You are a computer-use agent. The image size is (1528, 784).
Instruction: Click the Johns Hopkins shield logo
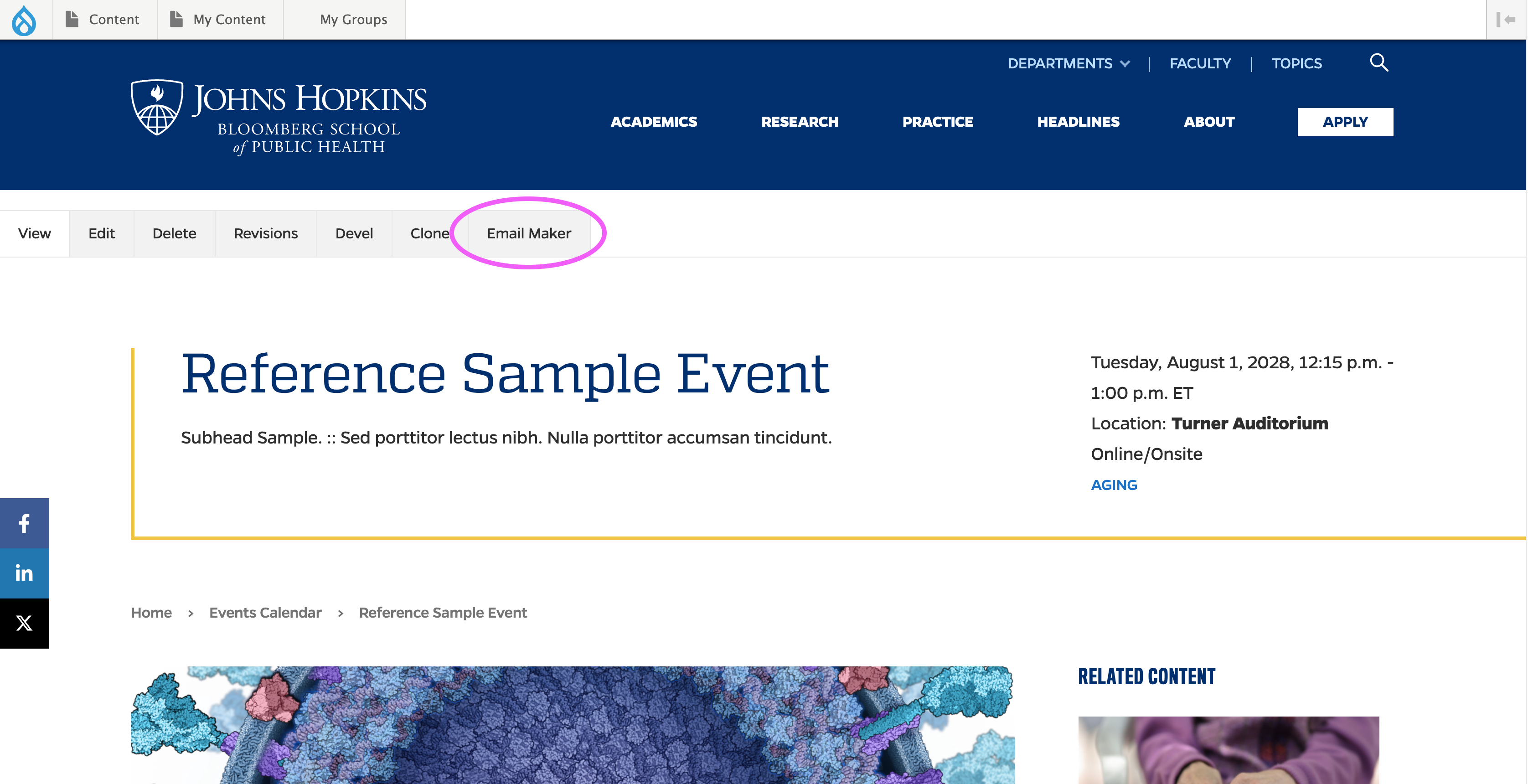click(157, 107)
